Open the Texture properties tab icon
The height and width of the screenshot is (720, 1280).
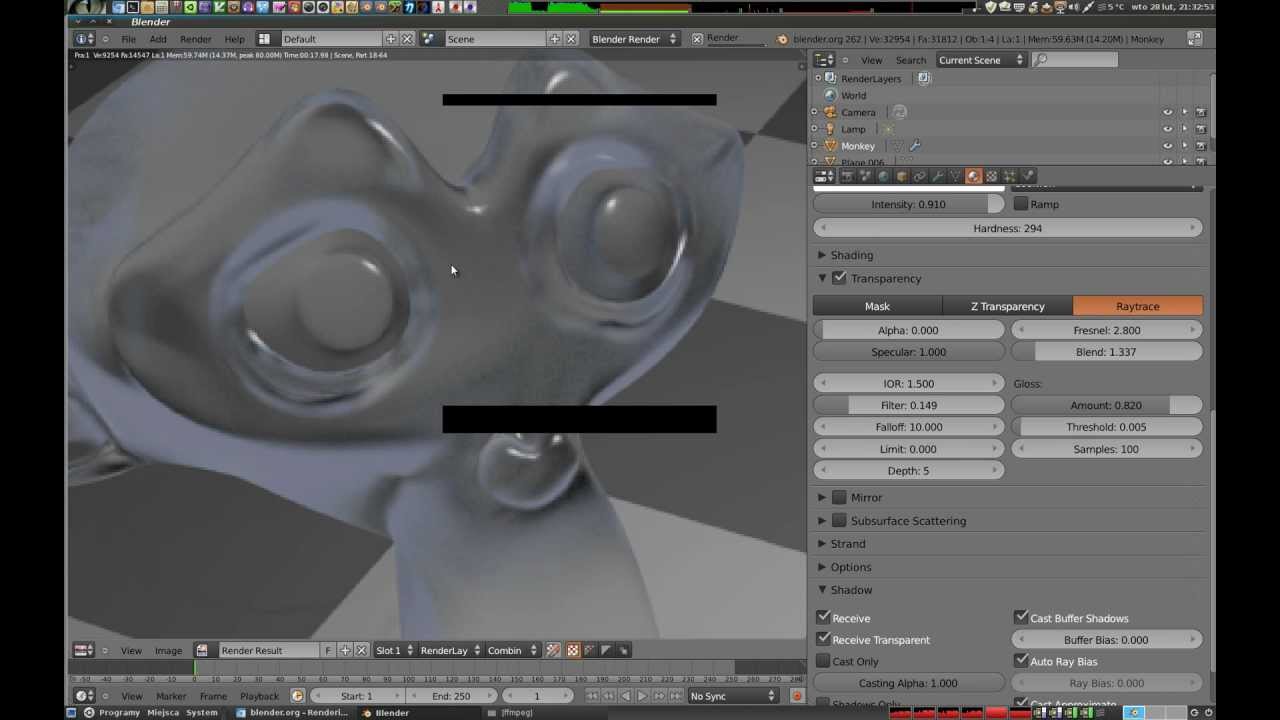coord(991,176)
